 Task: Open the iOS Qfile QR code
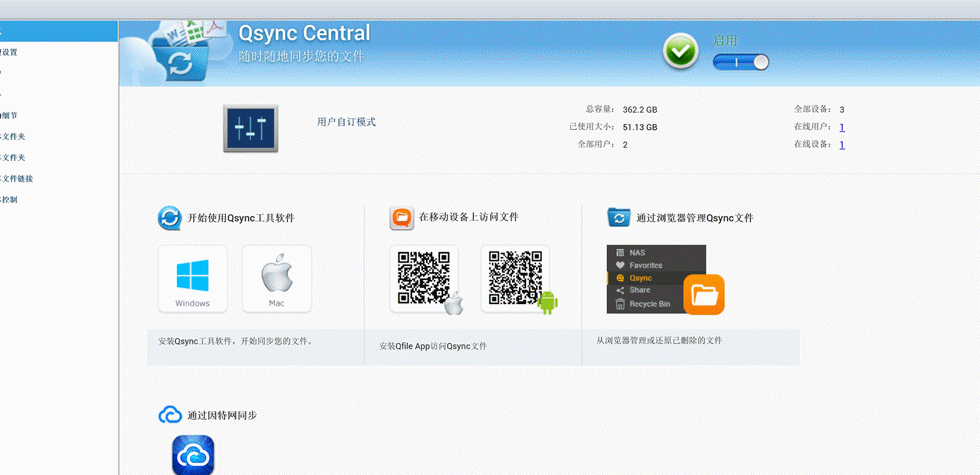pyautogui.click(x=424, y=279)
